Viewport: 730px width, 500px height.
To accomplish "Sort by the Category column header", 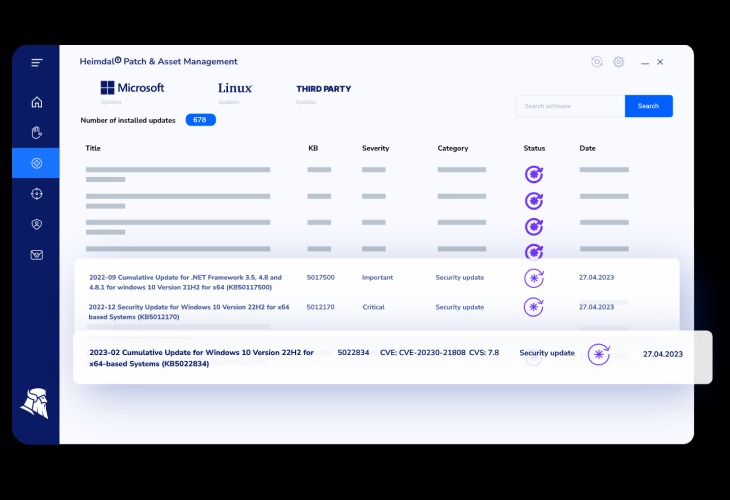I will coord(453,148).
